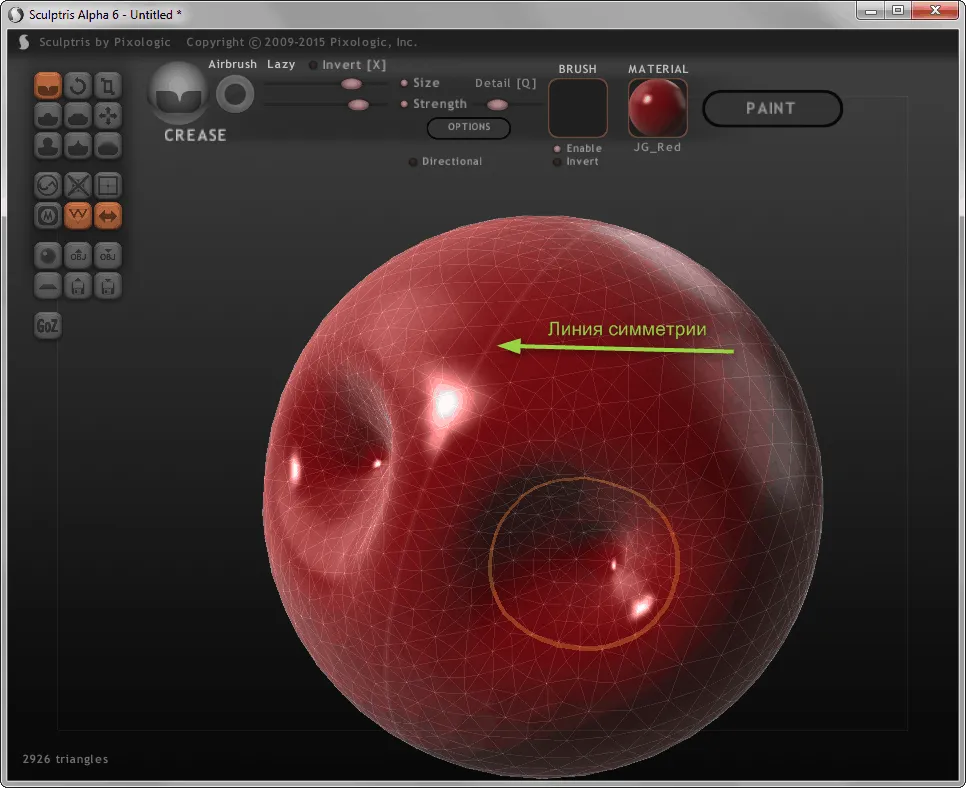This screenshot has height=788, width=966.
Task: Click the Import OBJ icon
Action: tap(78, 256)
